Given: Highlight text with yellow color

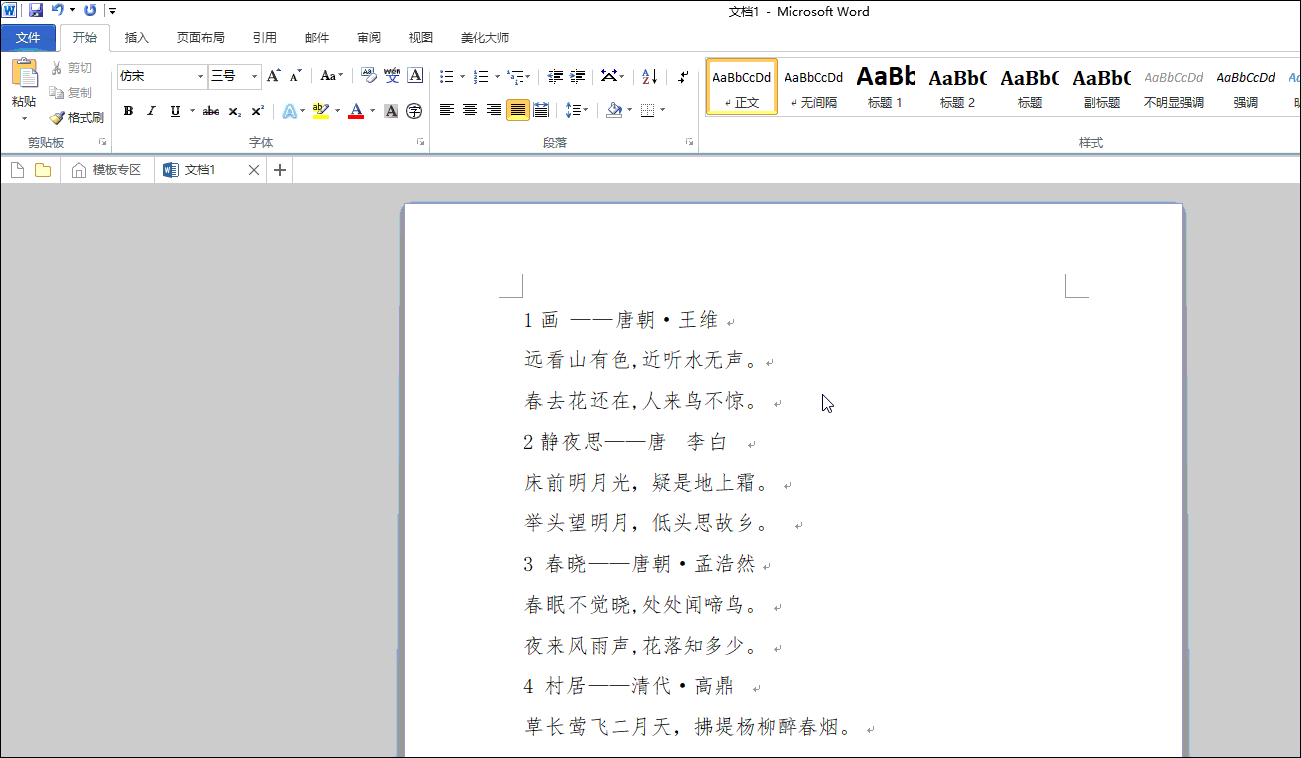Looking at the screenshot, I should [320, 110].
